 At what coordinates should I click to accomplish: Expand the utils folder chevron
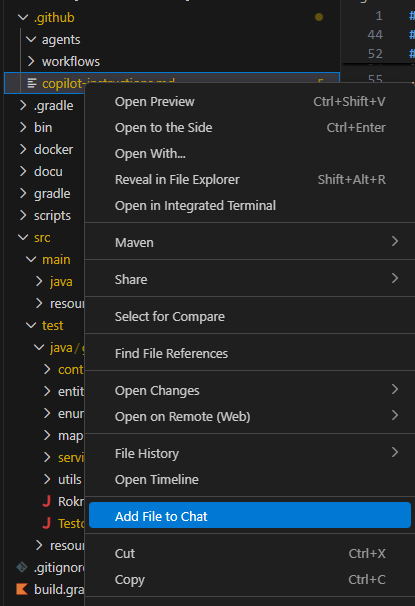pos(47,479)
